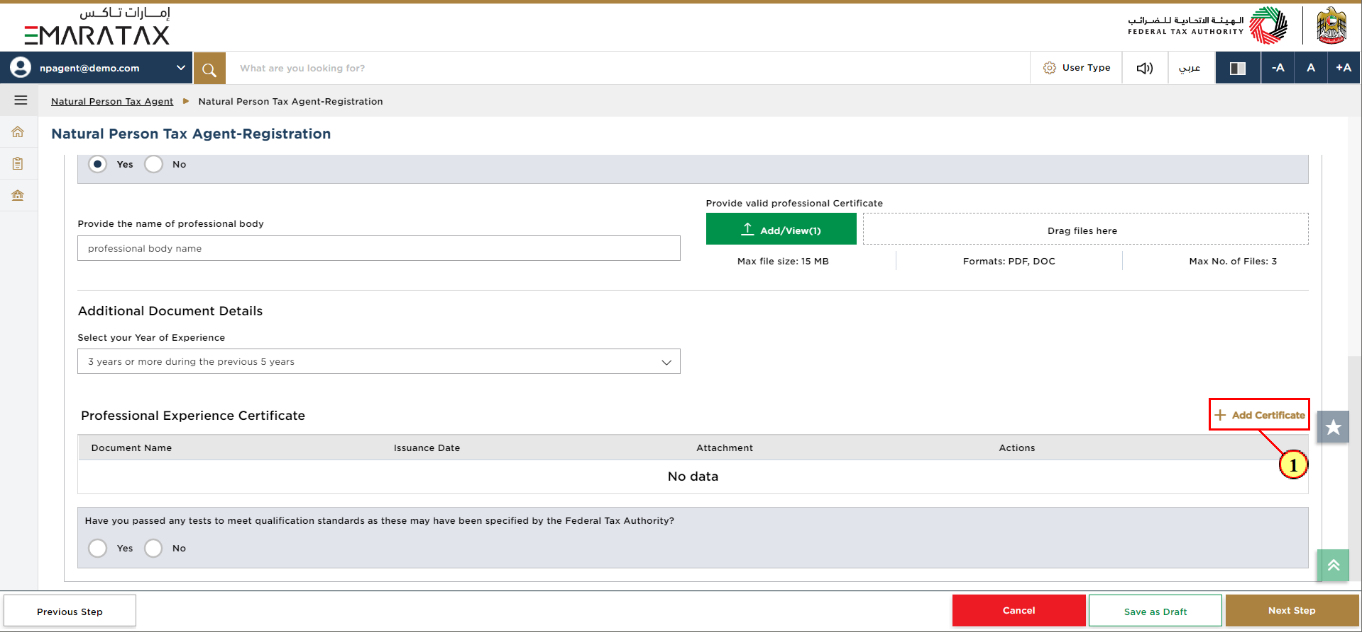Click the Add Certificate link
This screenshot has height=637, width=1366.
coord(1259,415)
